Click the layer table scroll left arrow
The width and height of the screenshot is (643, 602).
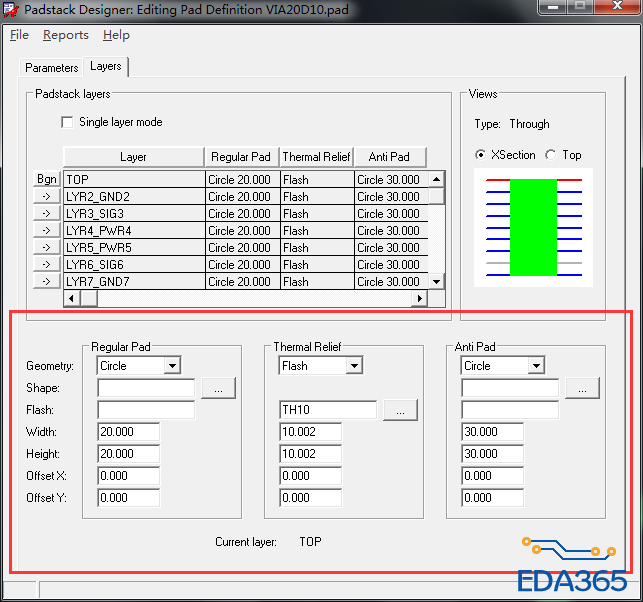pyautogui.click(x=72, y=299)
